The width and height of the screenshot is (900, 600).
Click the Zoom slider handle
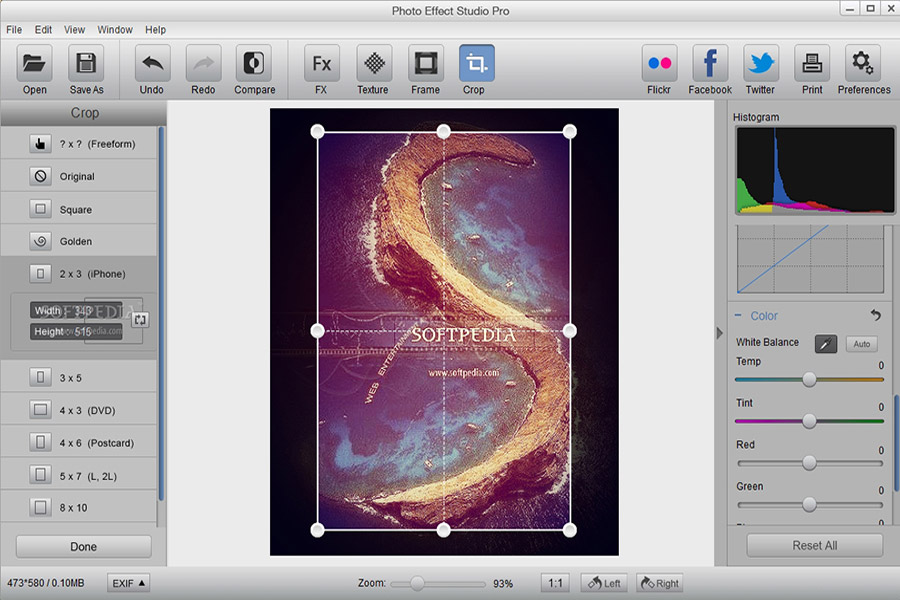(x=417, y=584)
